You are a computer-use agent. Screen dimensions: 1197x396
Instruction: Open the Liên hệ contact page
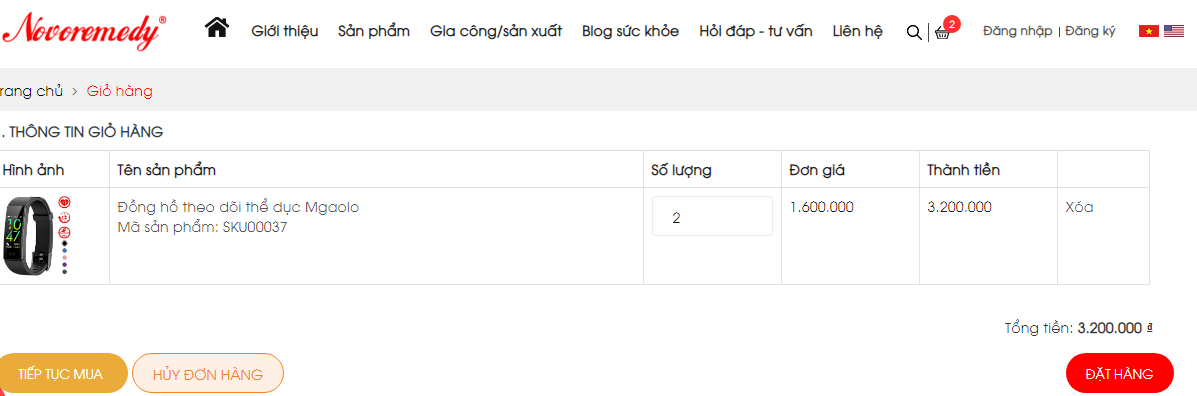click(858, 31)
